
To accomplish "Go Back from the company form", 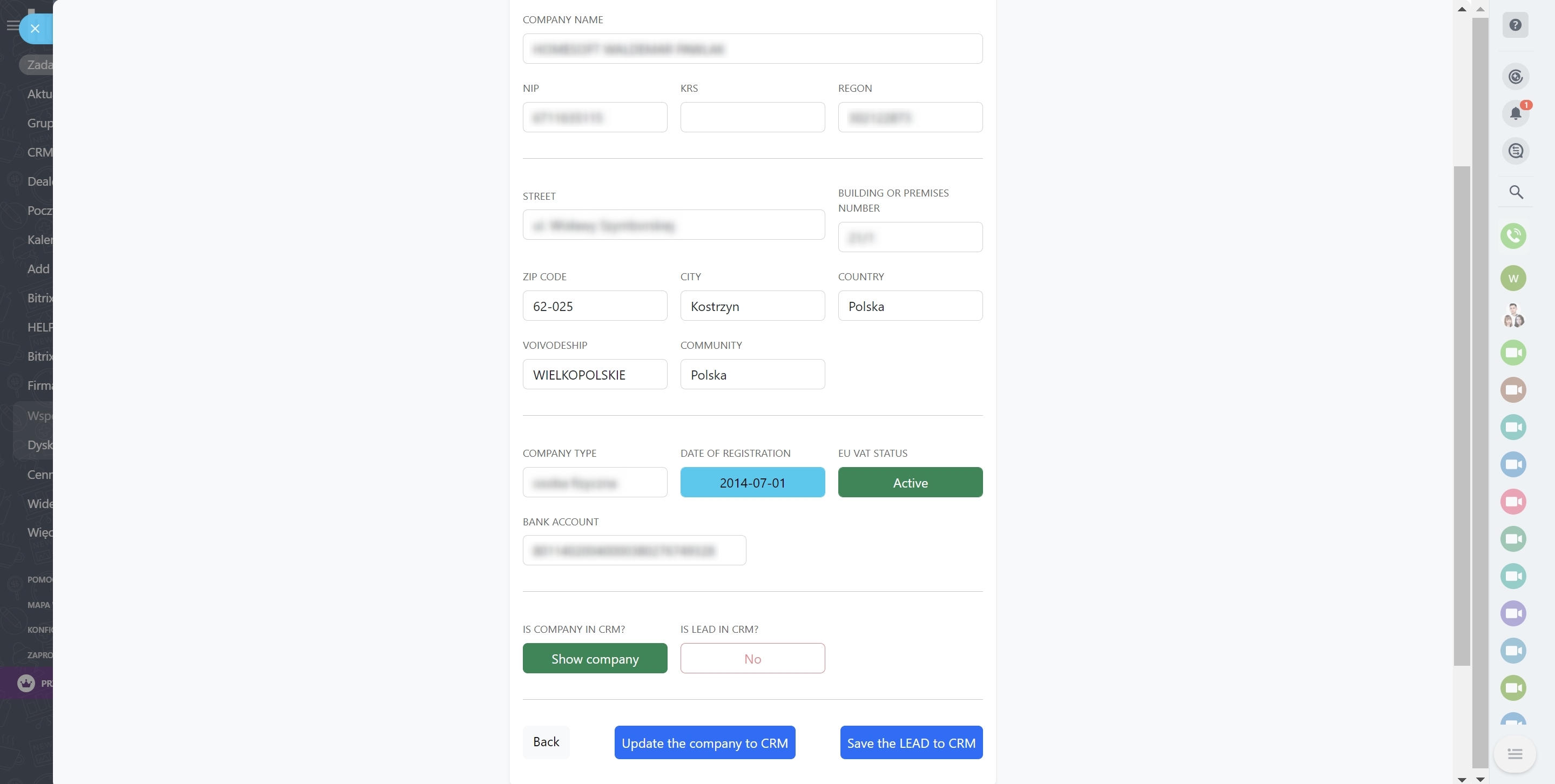I will pyautogui.click(x=546, y=742).
